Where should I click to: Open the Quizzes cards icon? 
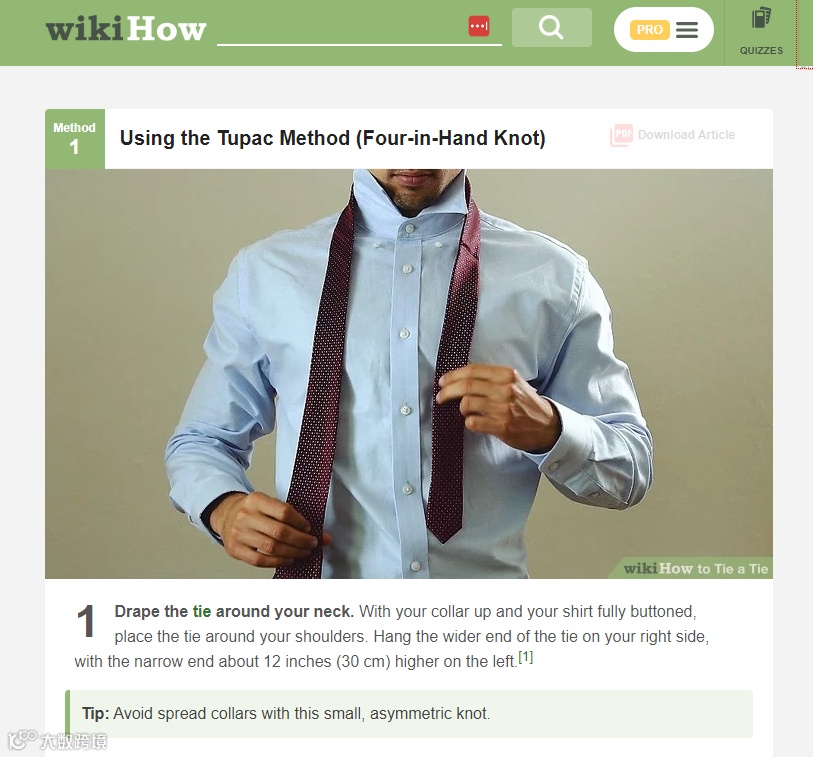point(761,18)
